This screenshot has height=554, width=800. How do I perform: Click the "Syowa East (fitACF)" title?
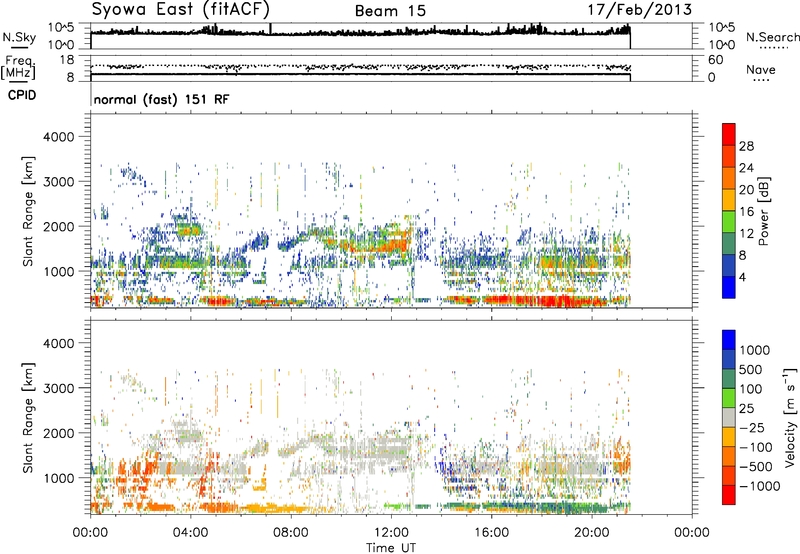pyautogui.click(x=181, y=9)
